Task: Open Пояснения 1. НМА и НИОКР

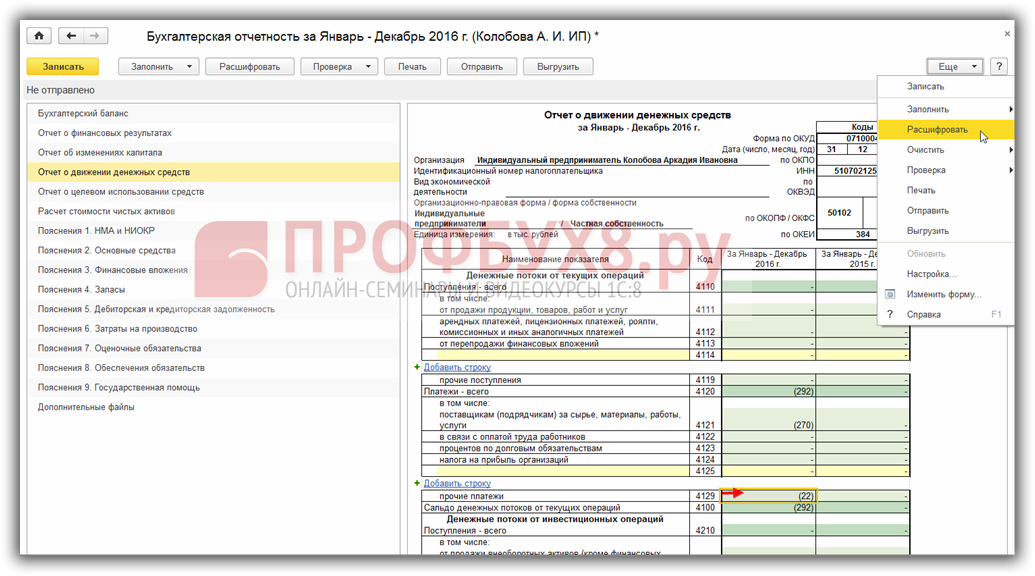Action: [x=213, y=231]
